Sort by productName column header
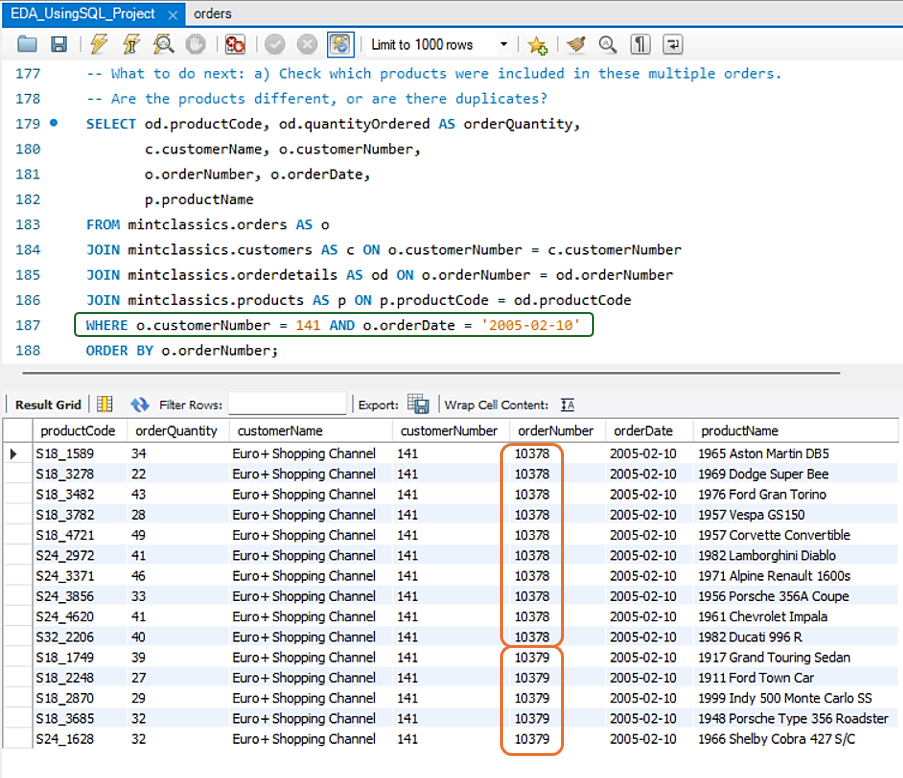 click(795, 431)
